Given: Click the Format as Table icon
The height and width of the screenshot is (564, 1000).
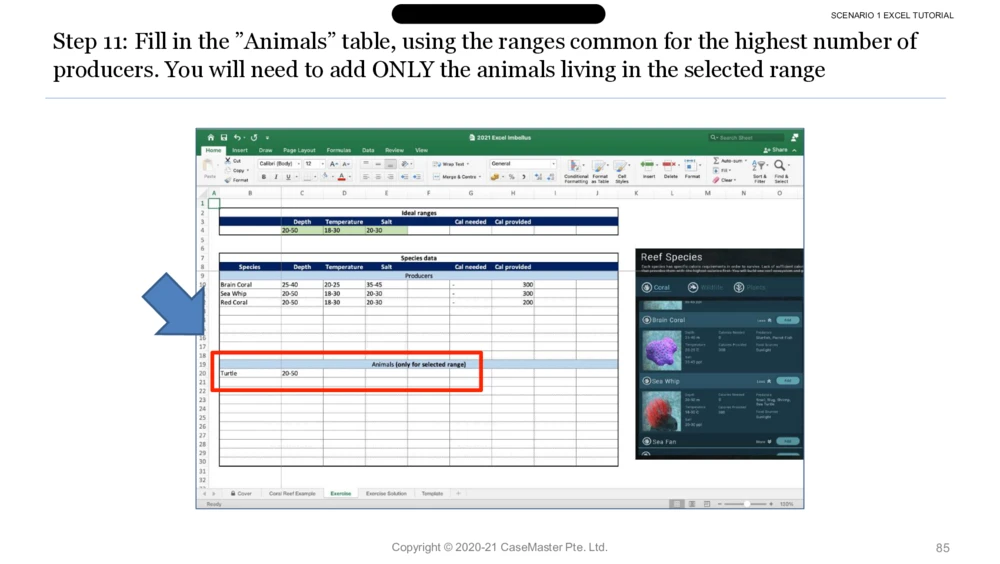Looking at the screenshot, I should coord(600,170).
